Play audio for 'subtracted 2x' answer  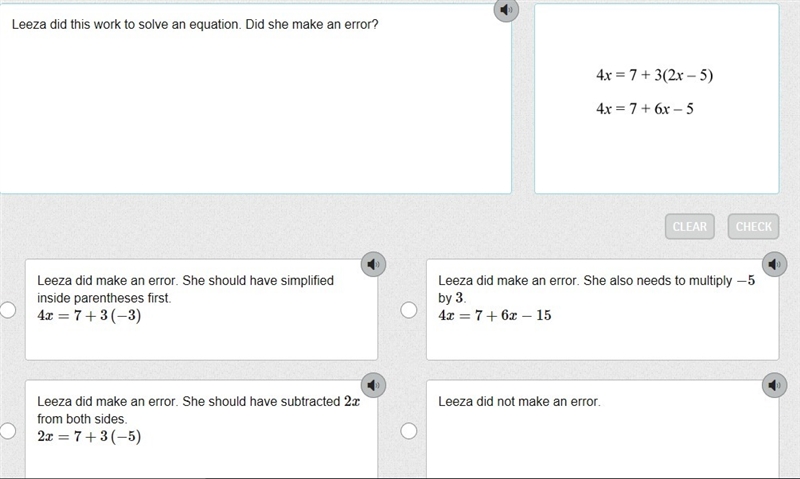(x=373, y=385)
